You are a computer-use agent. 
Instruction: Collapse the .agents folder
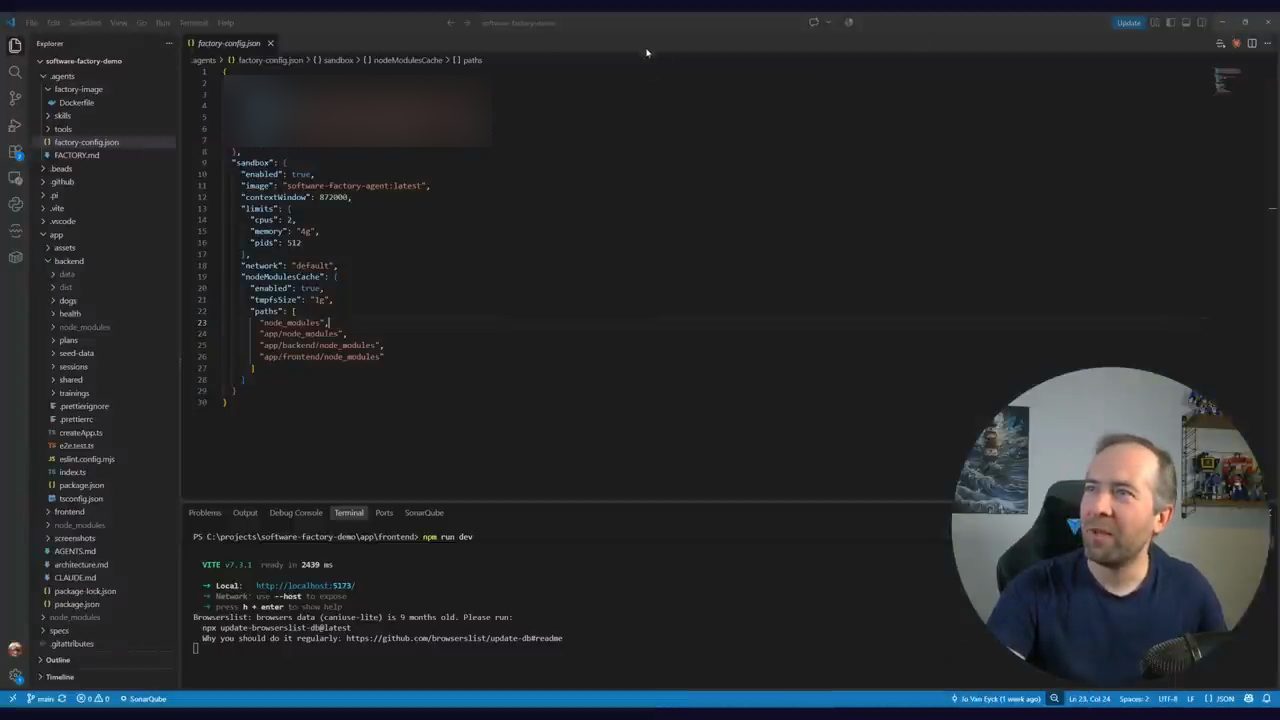62,76
